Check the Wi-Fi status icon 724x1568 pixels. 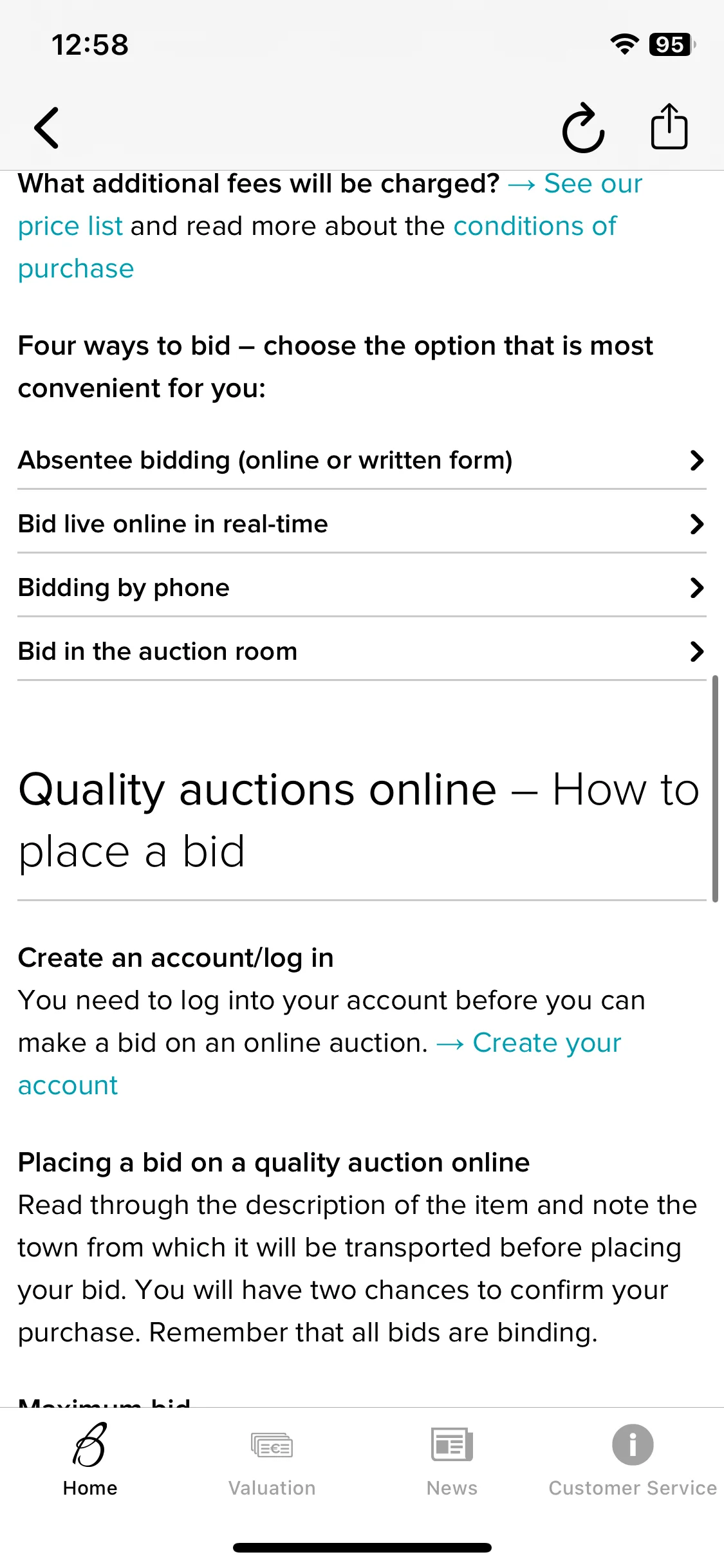624,44
